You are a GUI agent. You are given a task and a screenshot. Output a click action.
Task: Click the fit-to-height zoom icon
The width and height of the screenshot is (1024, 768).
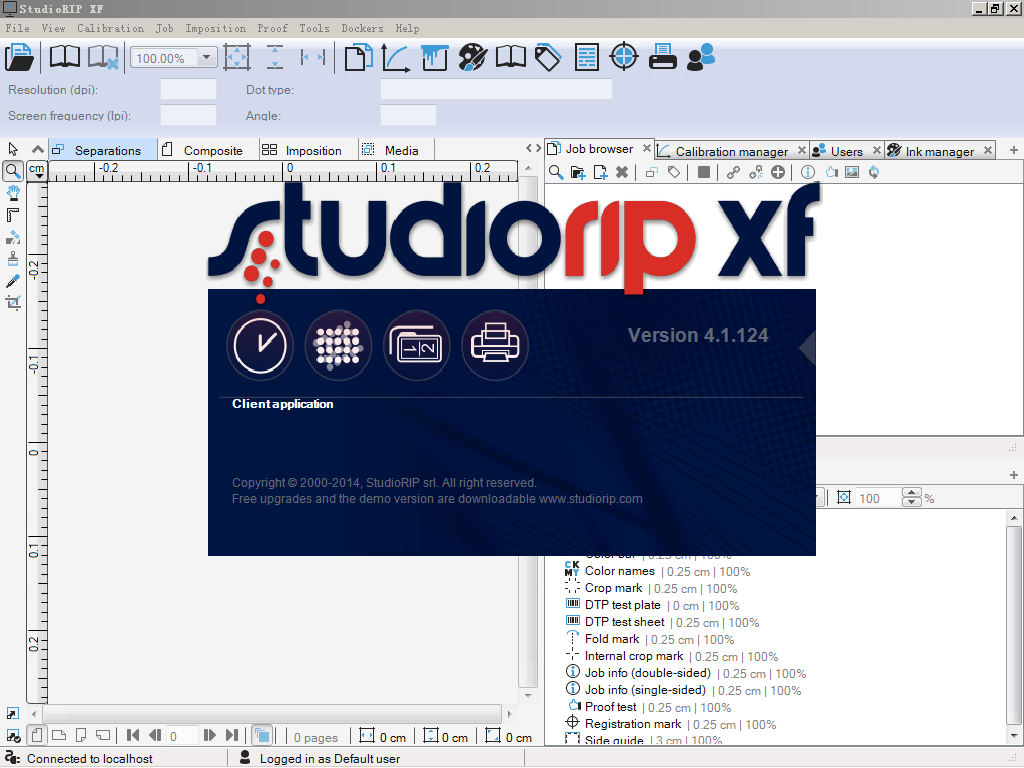275,57
